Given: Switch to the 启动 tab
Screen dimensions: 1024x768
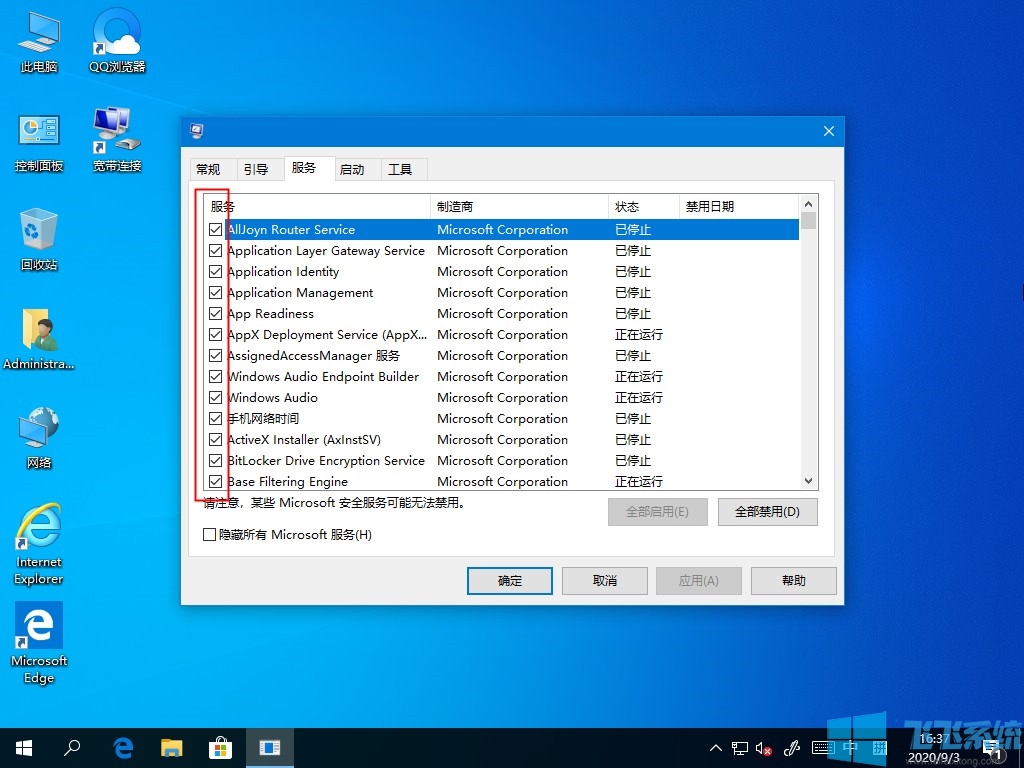Looking at the screenshot, I should 355,169.
